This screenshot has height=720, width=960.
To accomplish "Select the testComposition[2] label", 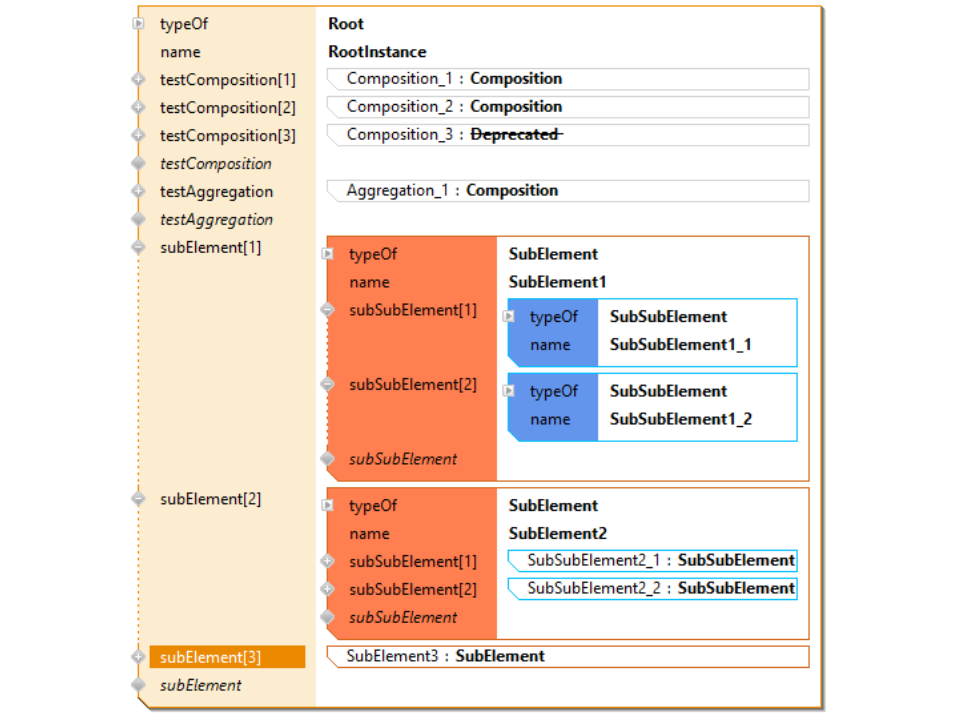I will tap(228, 108).
